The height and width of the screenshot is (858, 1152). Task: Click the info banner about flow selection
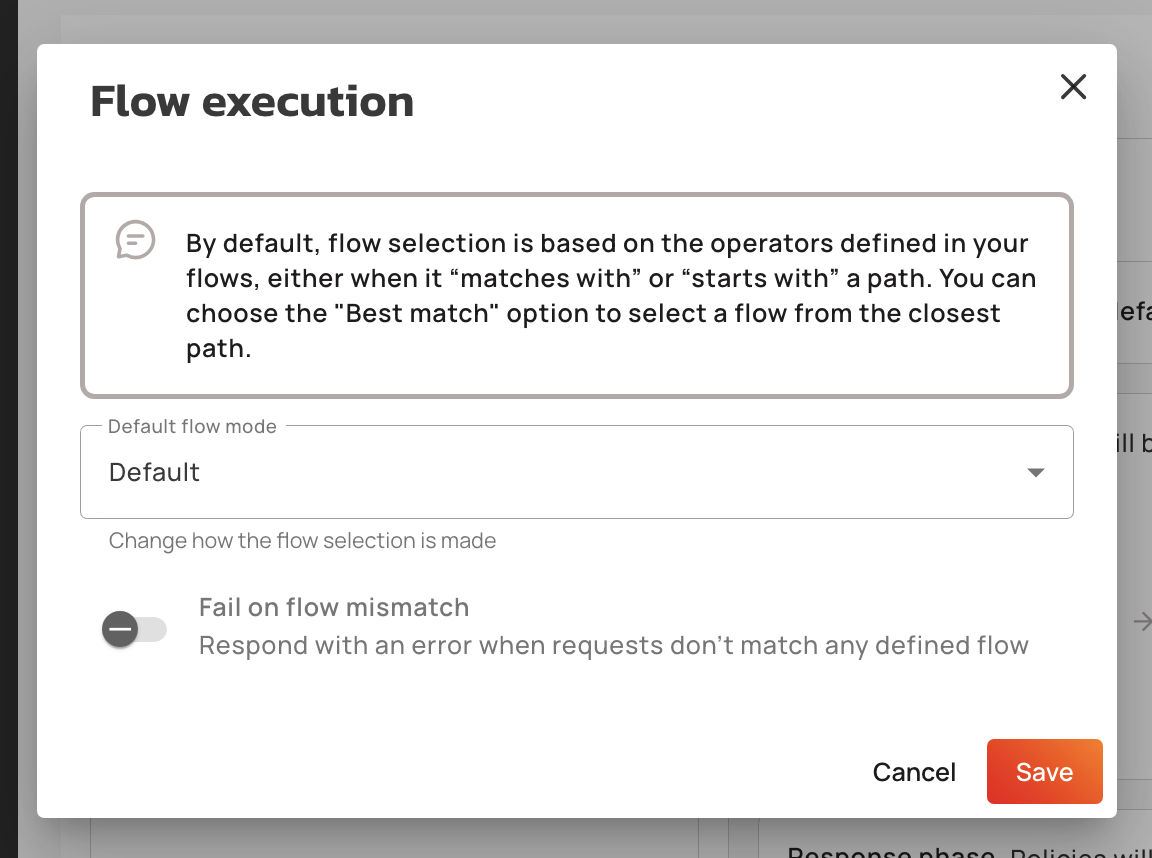[576, 295]
